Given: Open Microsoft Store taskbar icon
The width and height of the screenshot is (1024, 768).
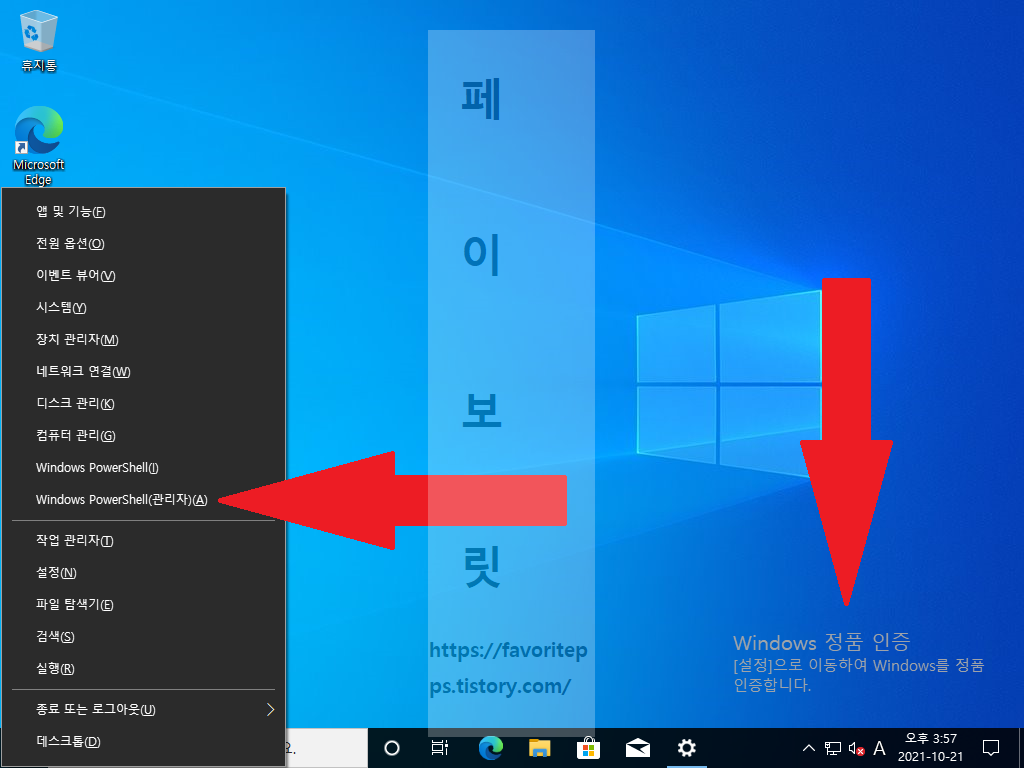Looking at the screenshot, I should click(588, 748).
